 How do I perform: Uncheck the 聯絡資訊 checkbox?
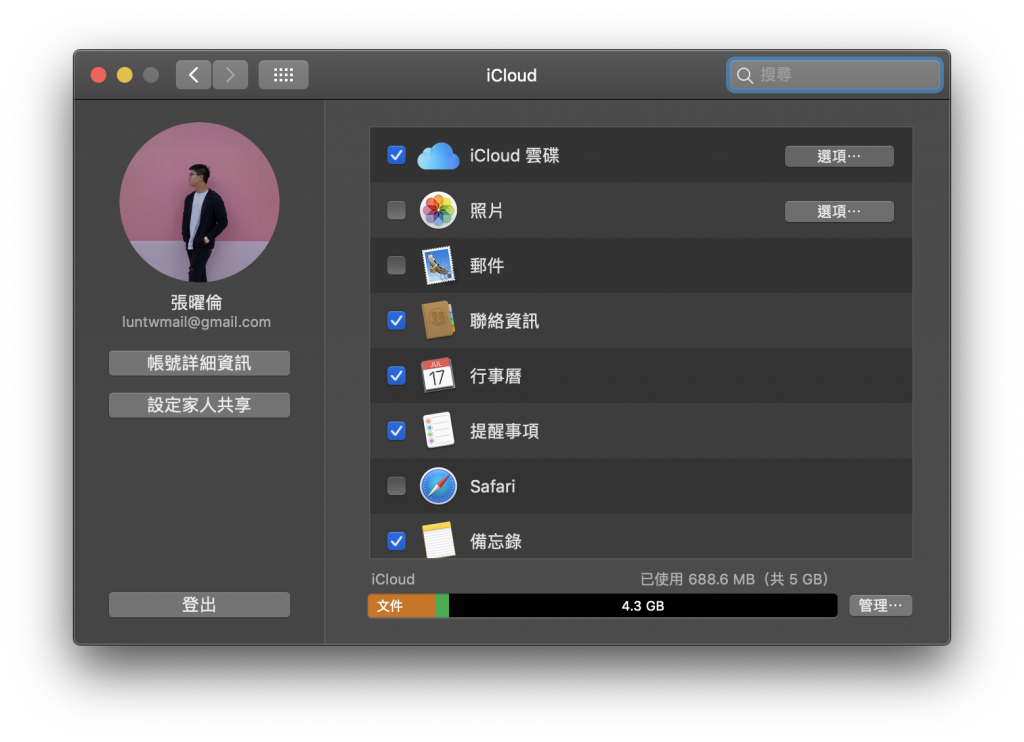(396, 321)
